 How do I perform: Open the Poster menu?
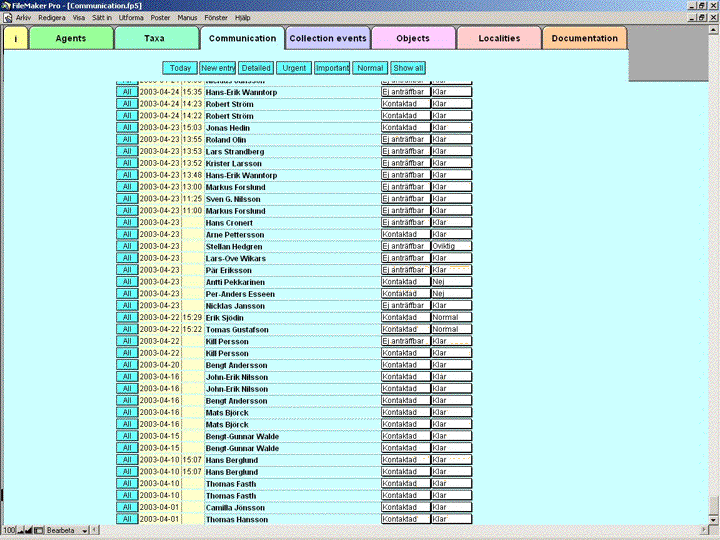point(160,17)
